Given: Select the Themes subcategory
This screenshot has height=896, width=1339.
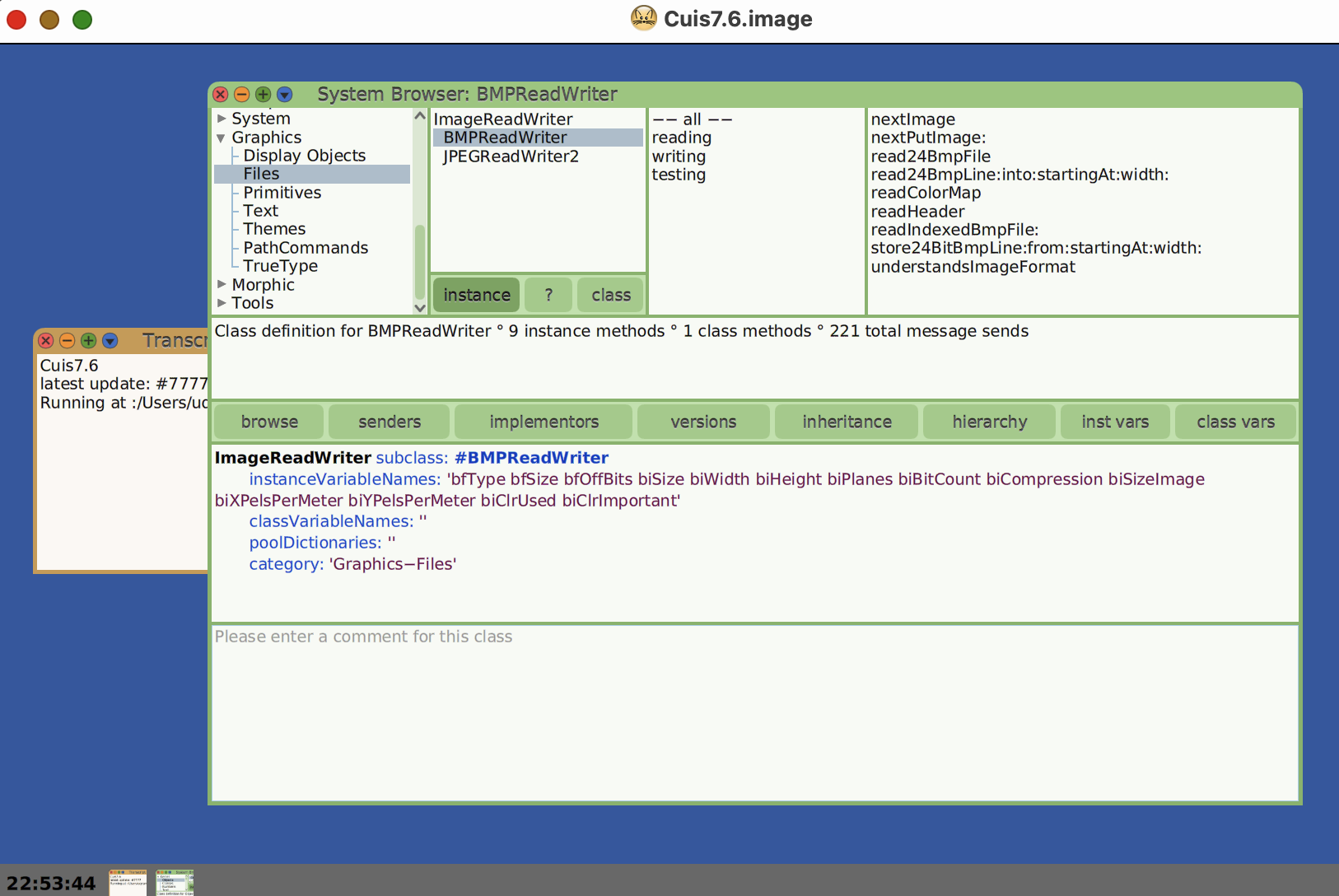Looking at the screenshot, I should [x=274, y=229].
